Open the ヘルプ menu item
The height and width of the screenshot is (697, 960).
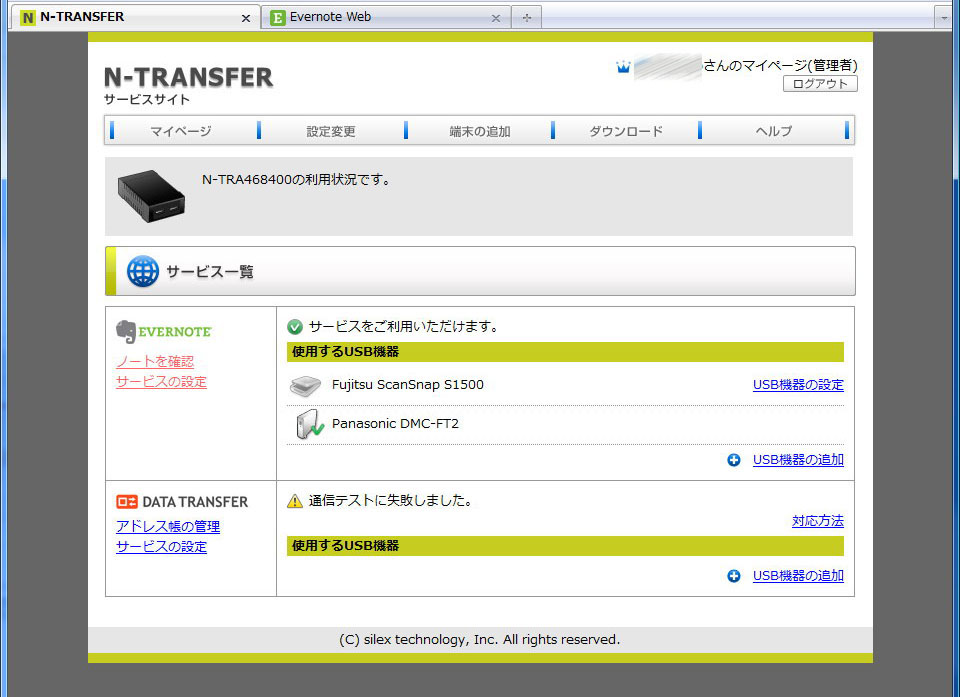pos(774,130)
